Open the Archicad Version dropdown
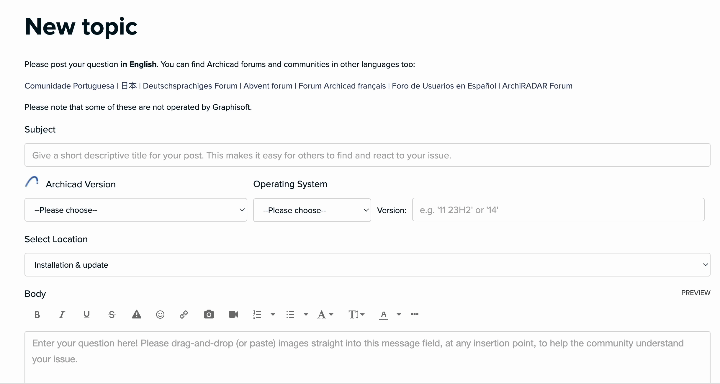 pos(135,210)
